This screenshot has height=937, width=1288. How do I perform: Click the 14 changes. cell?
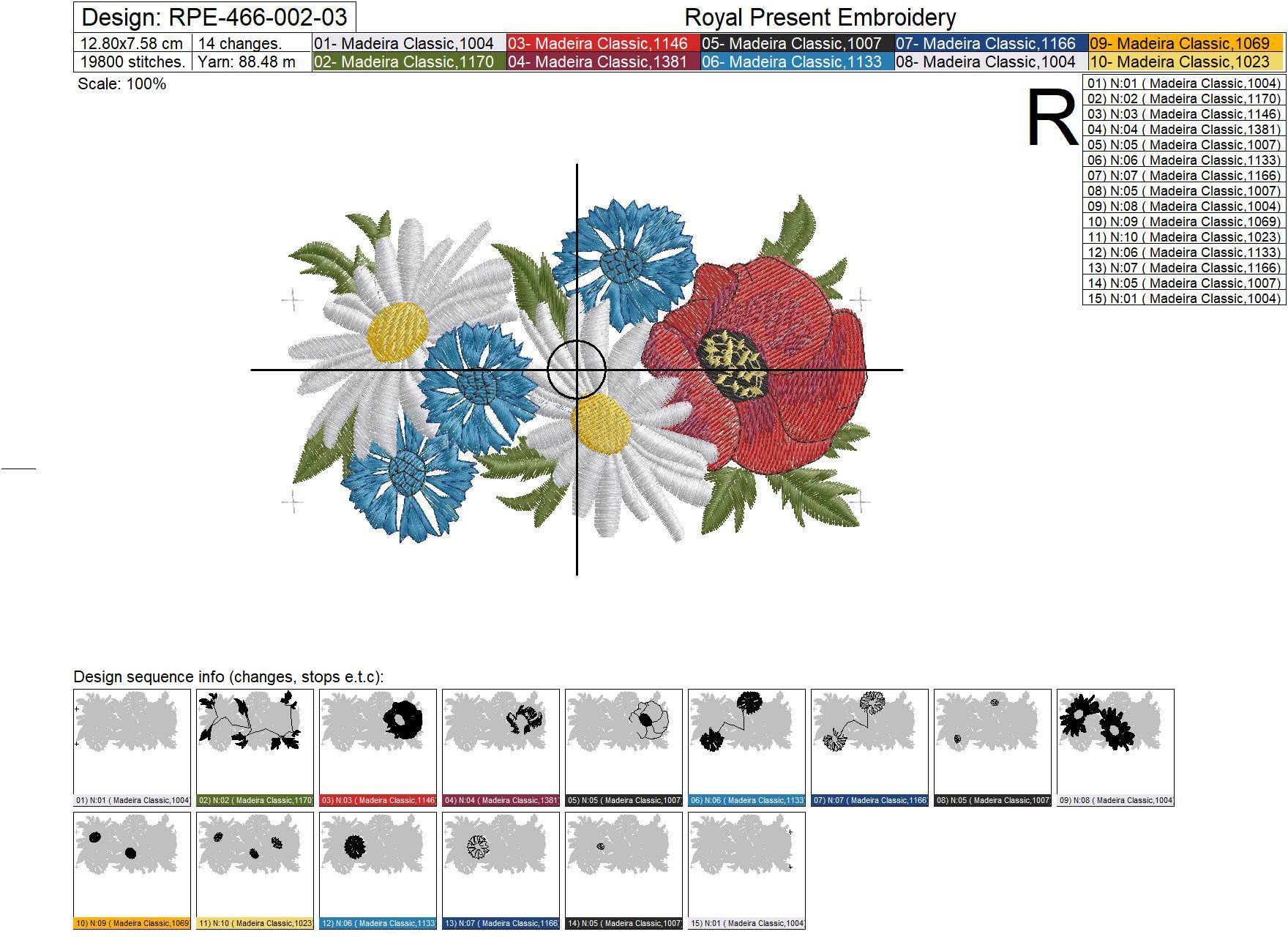[x=252, y=43]
